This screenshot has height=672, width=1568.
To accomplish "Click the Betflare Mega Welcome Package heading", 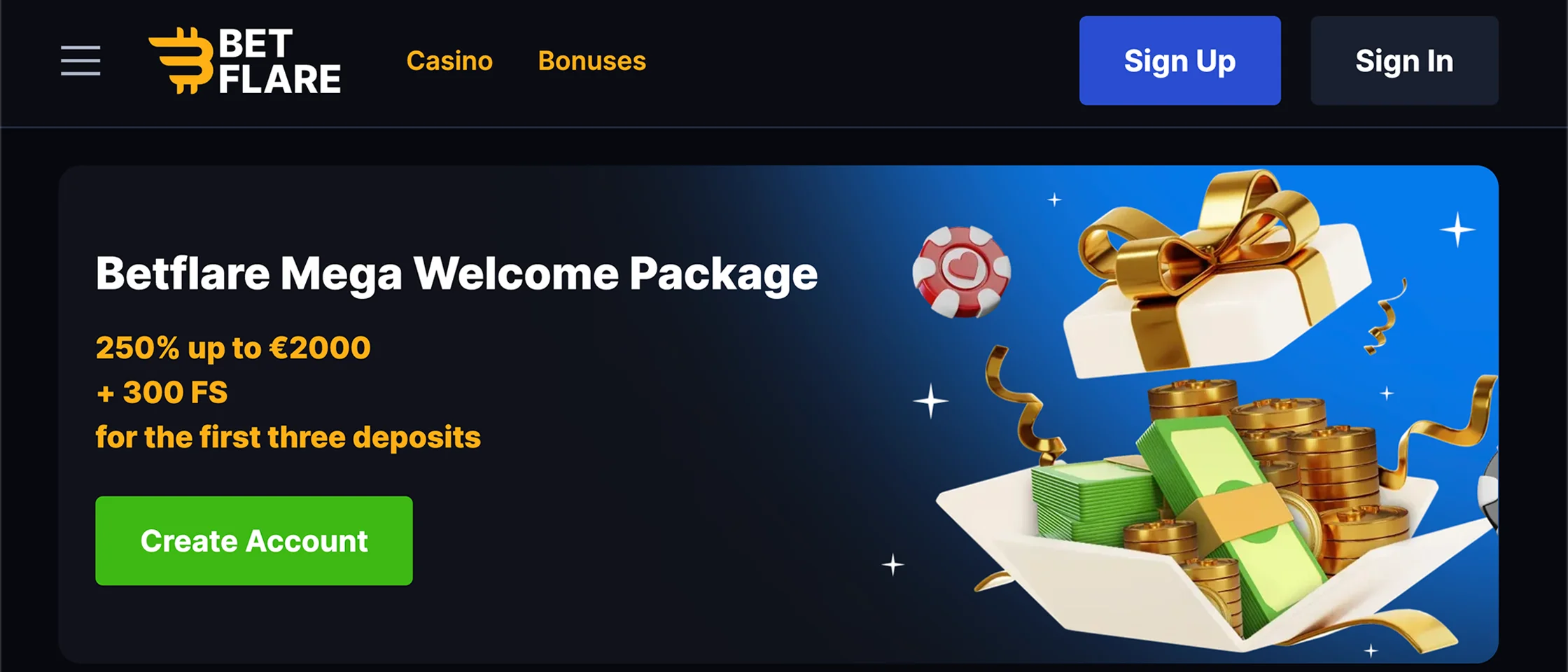I will [456, 274].
